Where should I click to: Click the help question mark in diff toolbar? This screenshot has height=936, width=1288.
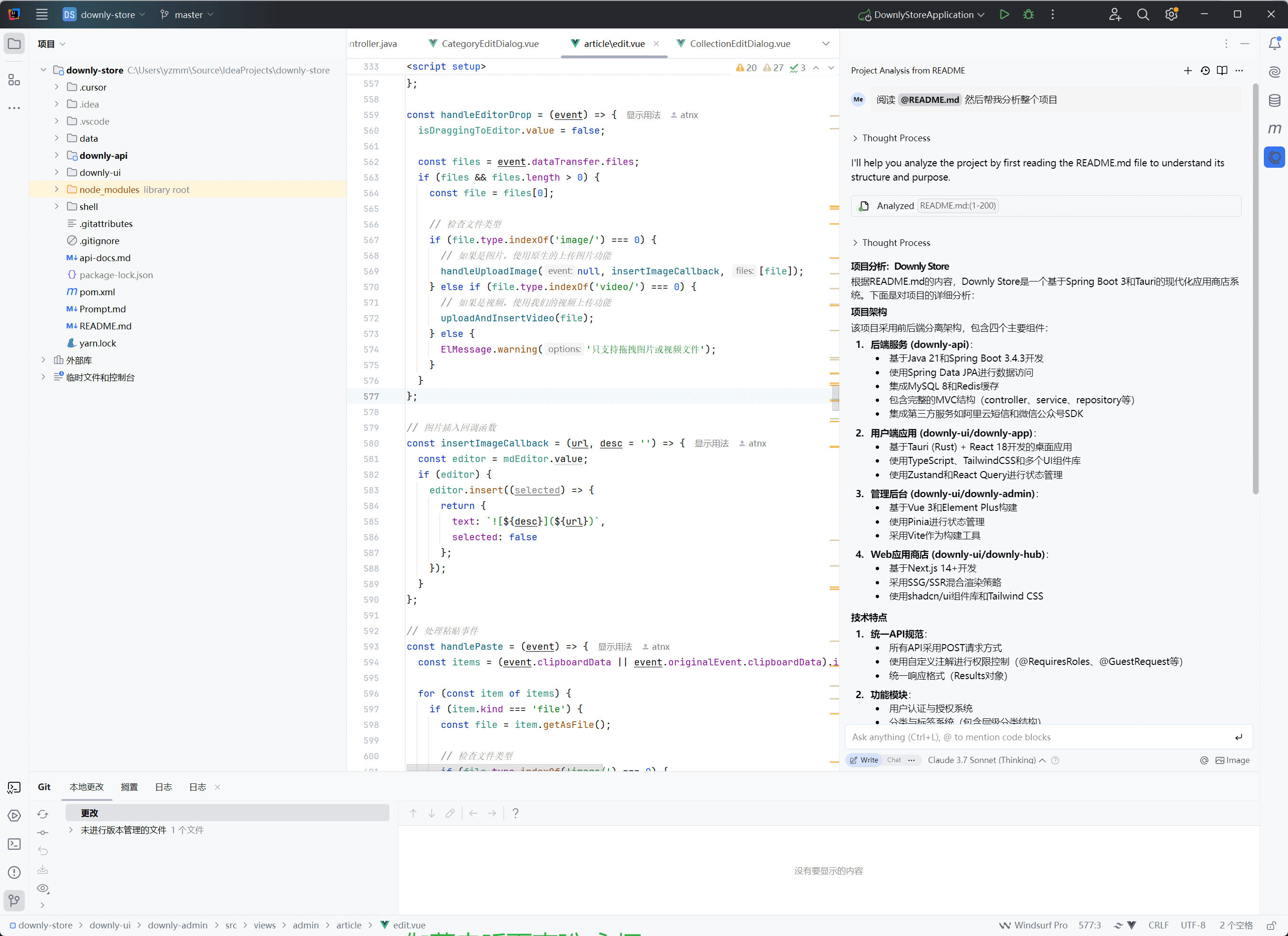515,813
